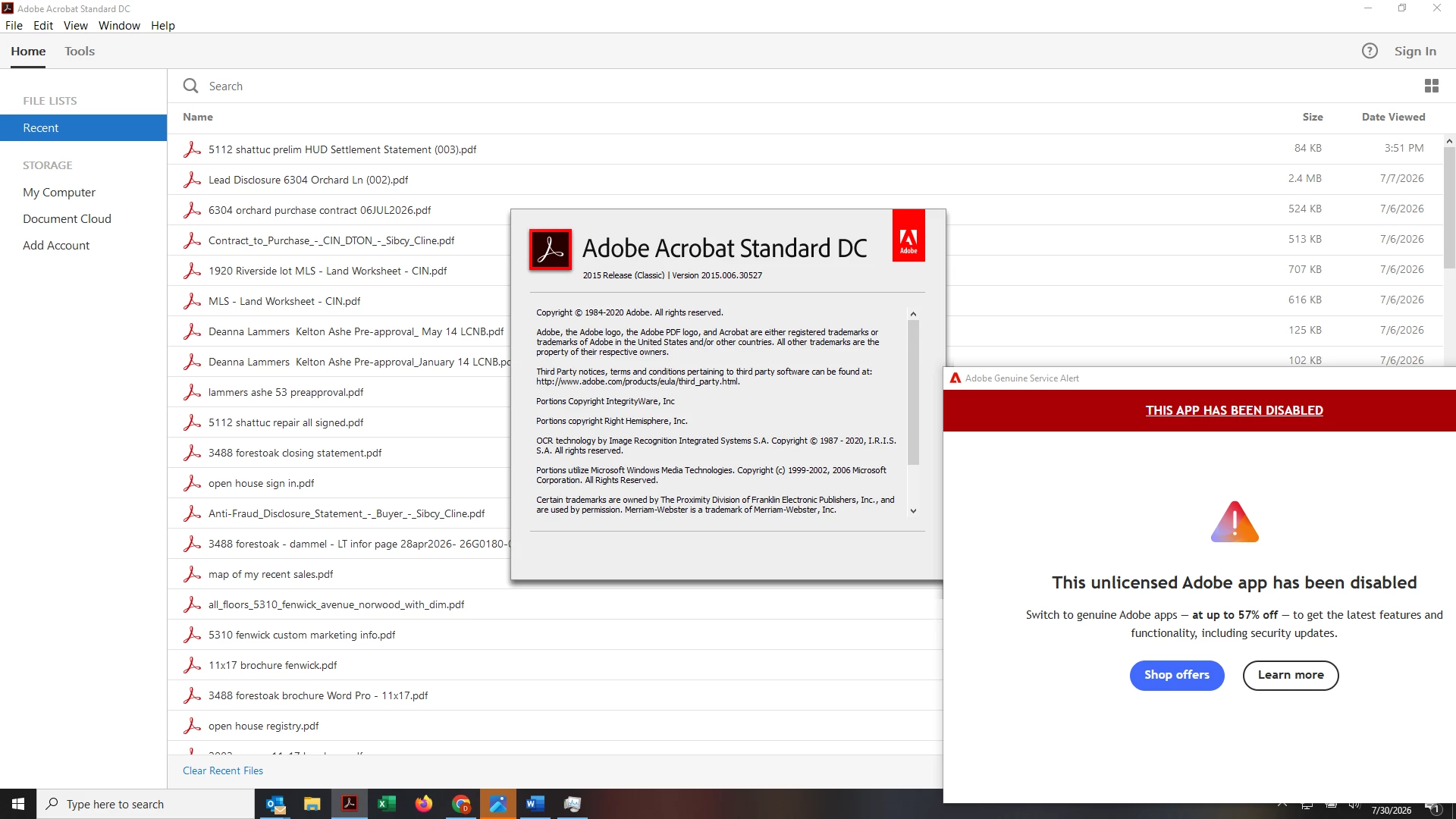Open the Help question mark icon
This screenshot has width=1456, height=819.
pyautogui.click(x=1370, y=51)
